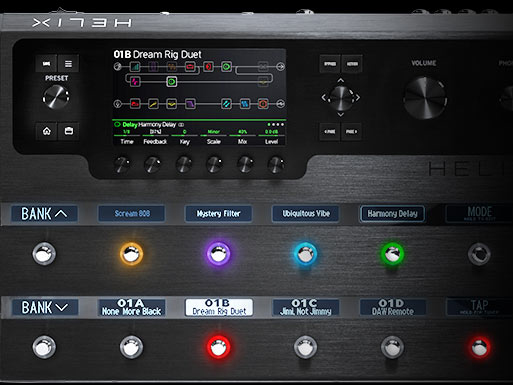This screenshot has width=513, height=385.
Task: Tap the BANK down scribble strip
Action: click(x=45, y=307)
